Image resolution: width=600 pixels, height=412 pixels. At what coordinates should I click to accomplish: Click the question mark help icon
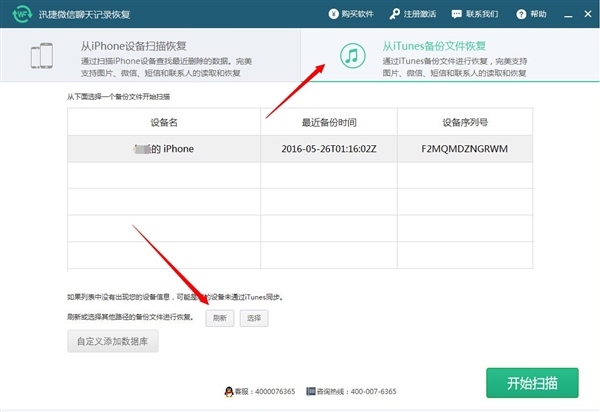521,15
